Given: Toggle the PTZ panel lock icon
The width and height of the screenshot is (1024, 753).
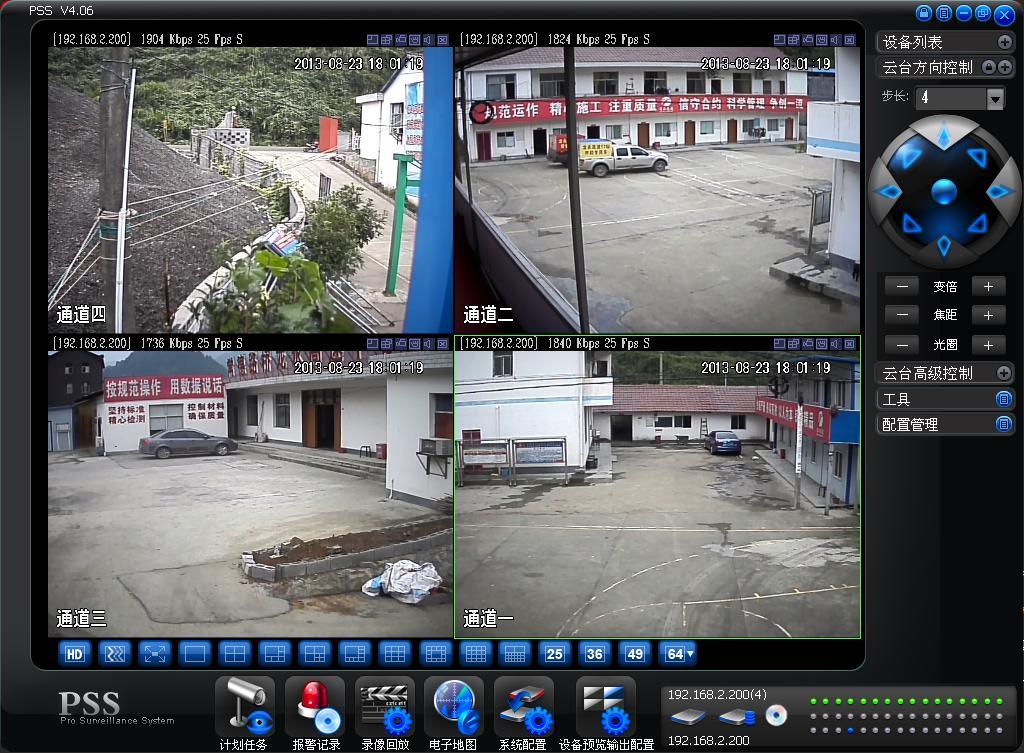Looking at the screenshot, I should 989,67.
